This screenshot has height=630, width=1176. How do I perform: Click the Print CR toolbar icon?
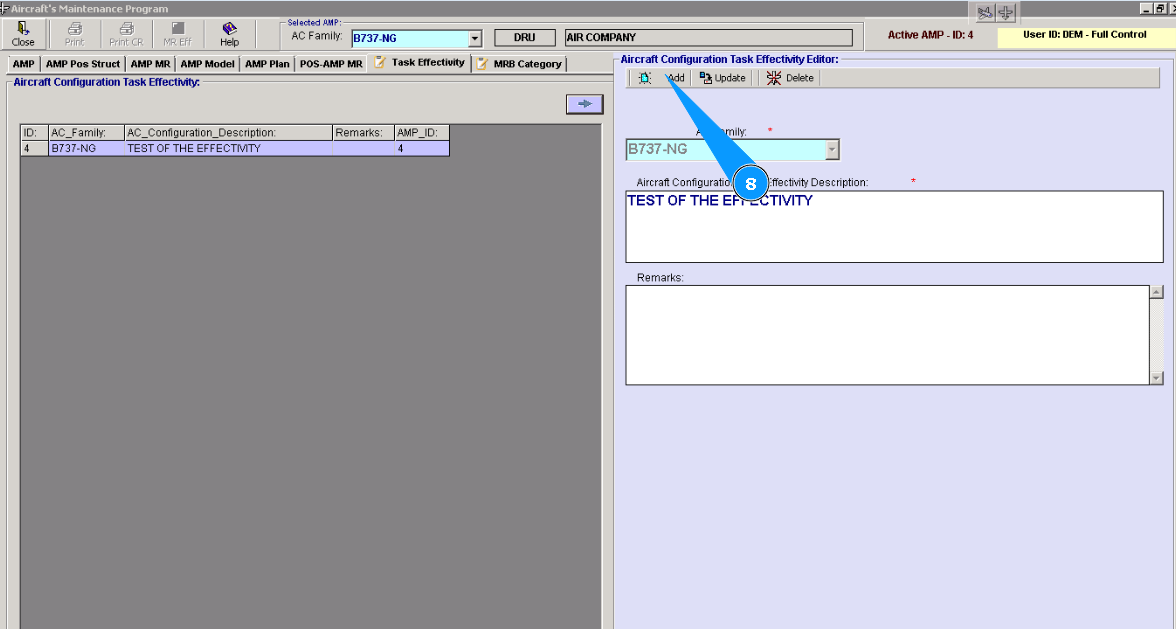pos(126,34)
